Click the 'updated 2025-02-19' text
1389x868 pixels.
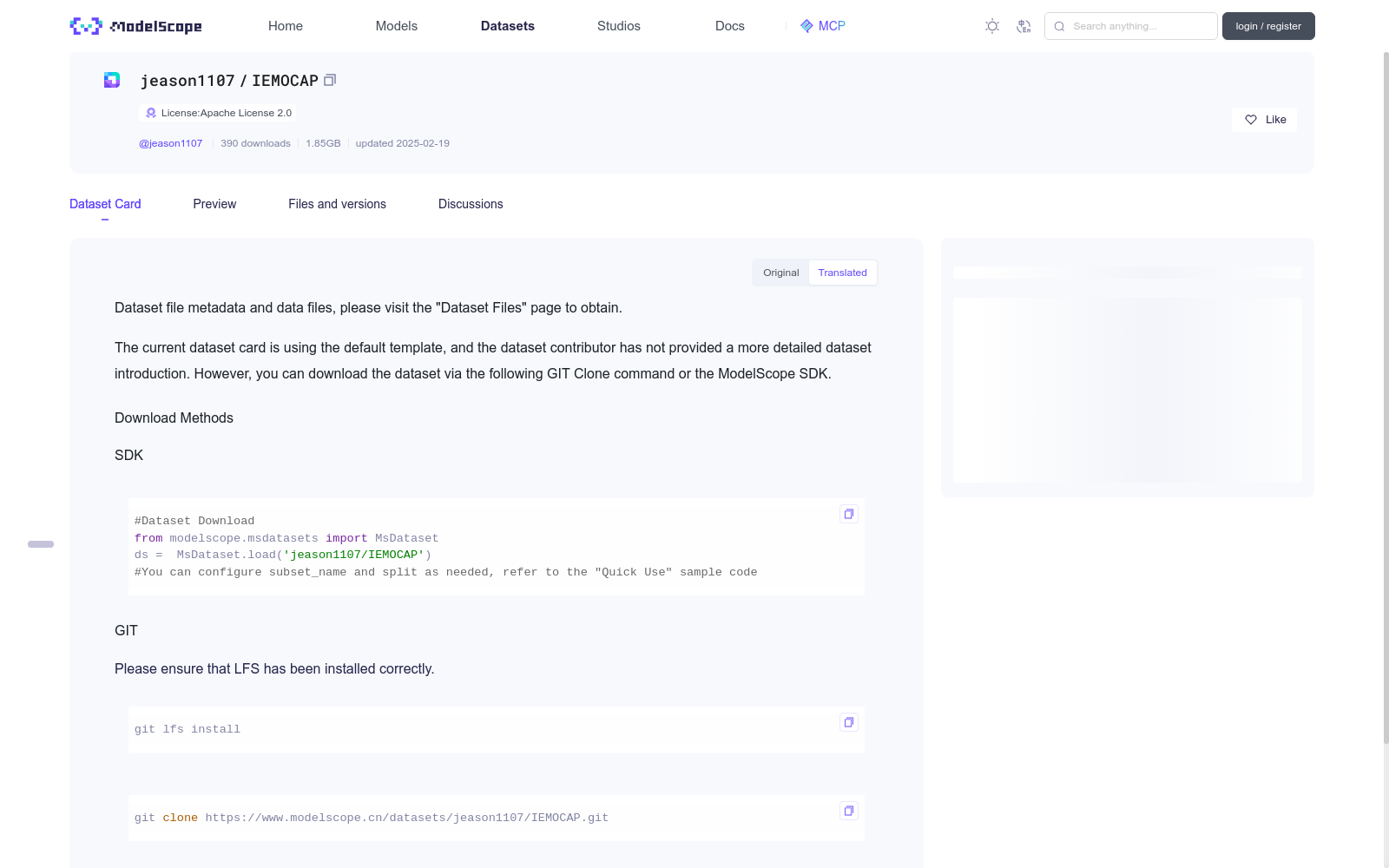(403, 143)
